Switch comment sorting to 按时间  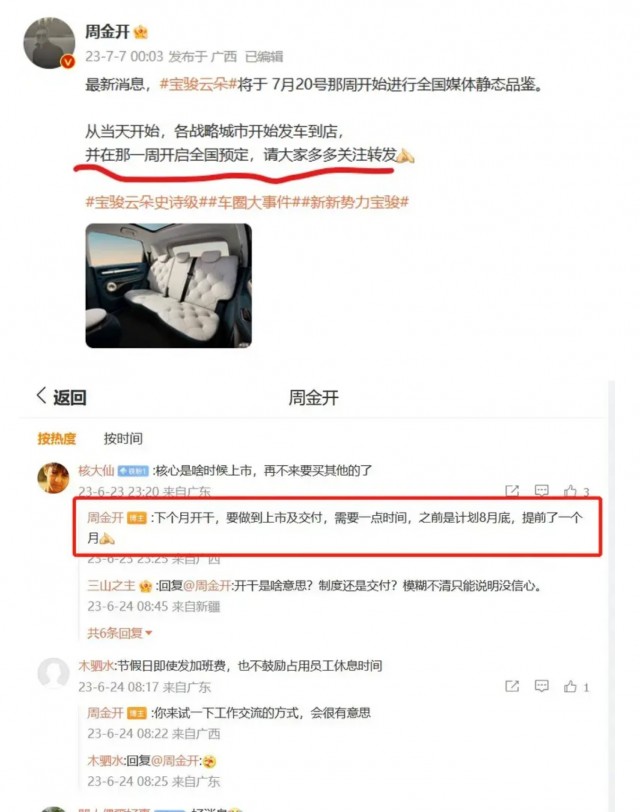point(123,439)
